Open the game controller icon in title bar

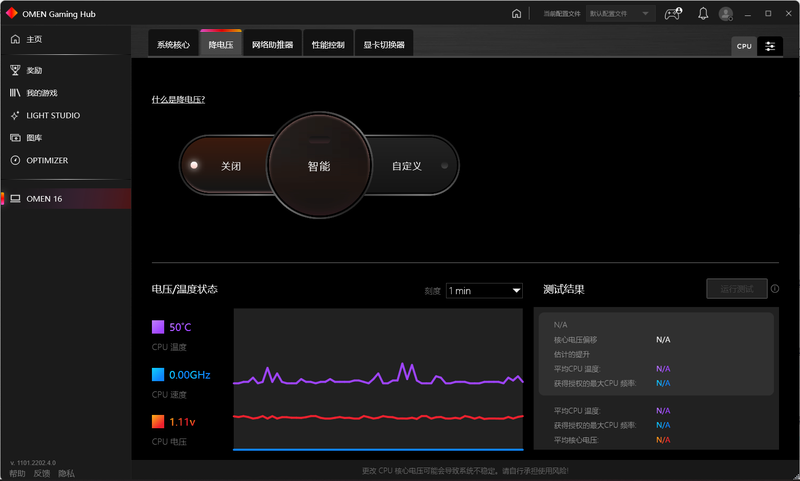673,14
